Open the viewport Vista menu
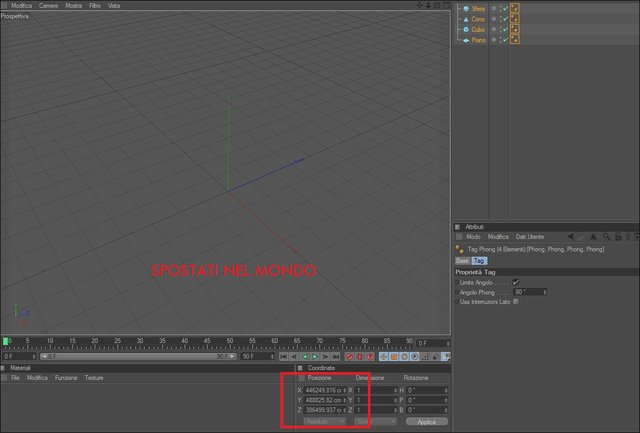This screenshot has width=640, height=433. coord(114,6)
